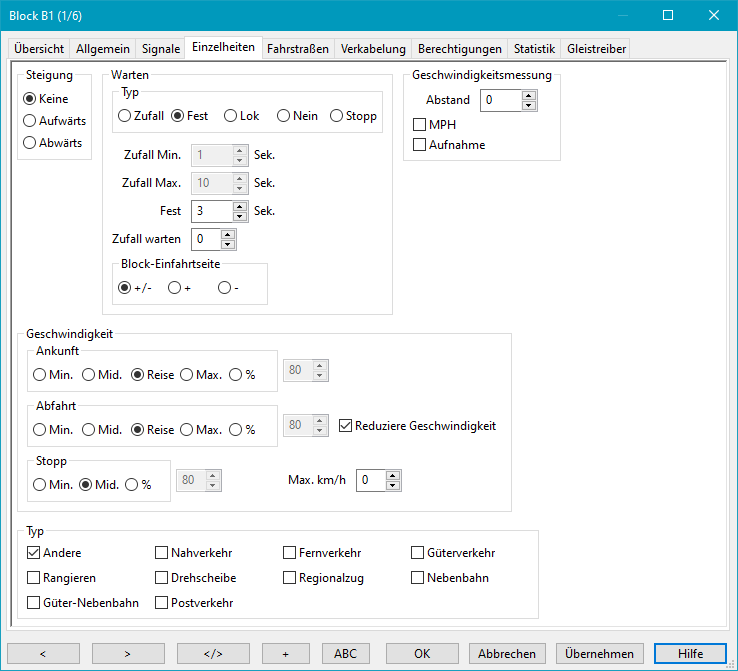
Task: Select Aufwärts for Steigung
Action: 30,120
